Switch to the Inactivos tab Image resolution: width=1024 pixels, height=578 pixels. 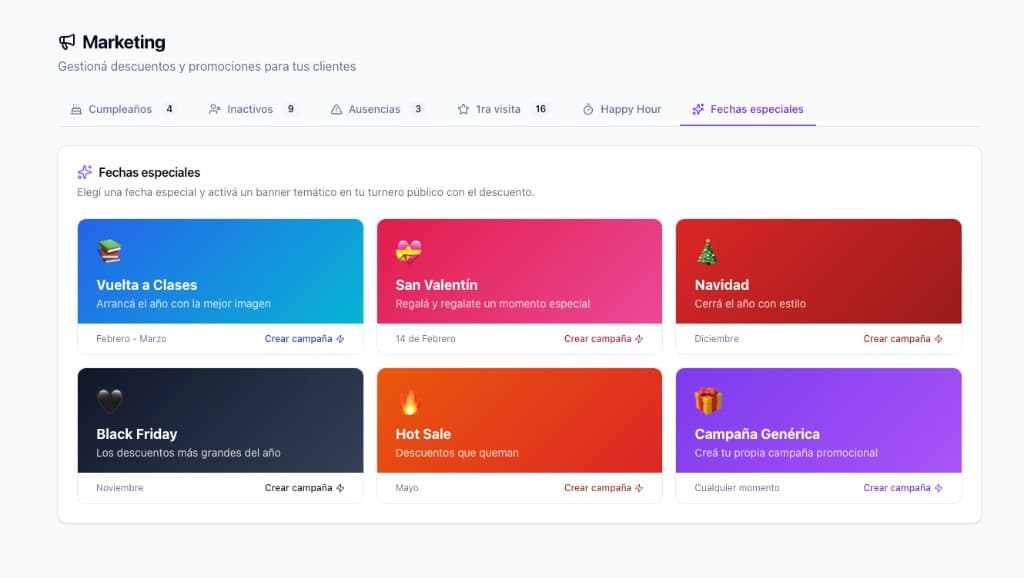[252, 109]
